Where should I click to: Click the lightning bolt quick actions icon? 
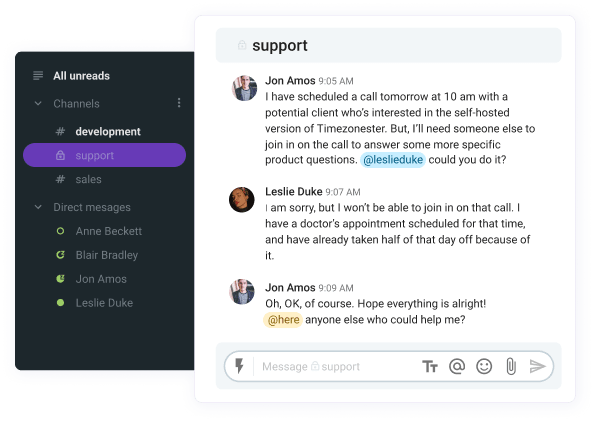pyautogui.click(x=239, y=366)
